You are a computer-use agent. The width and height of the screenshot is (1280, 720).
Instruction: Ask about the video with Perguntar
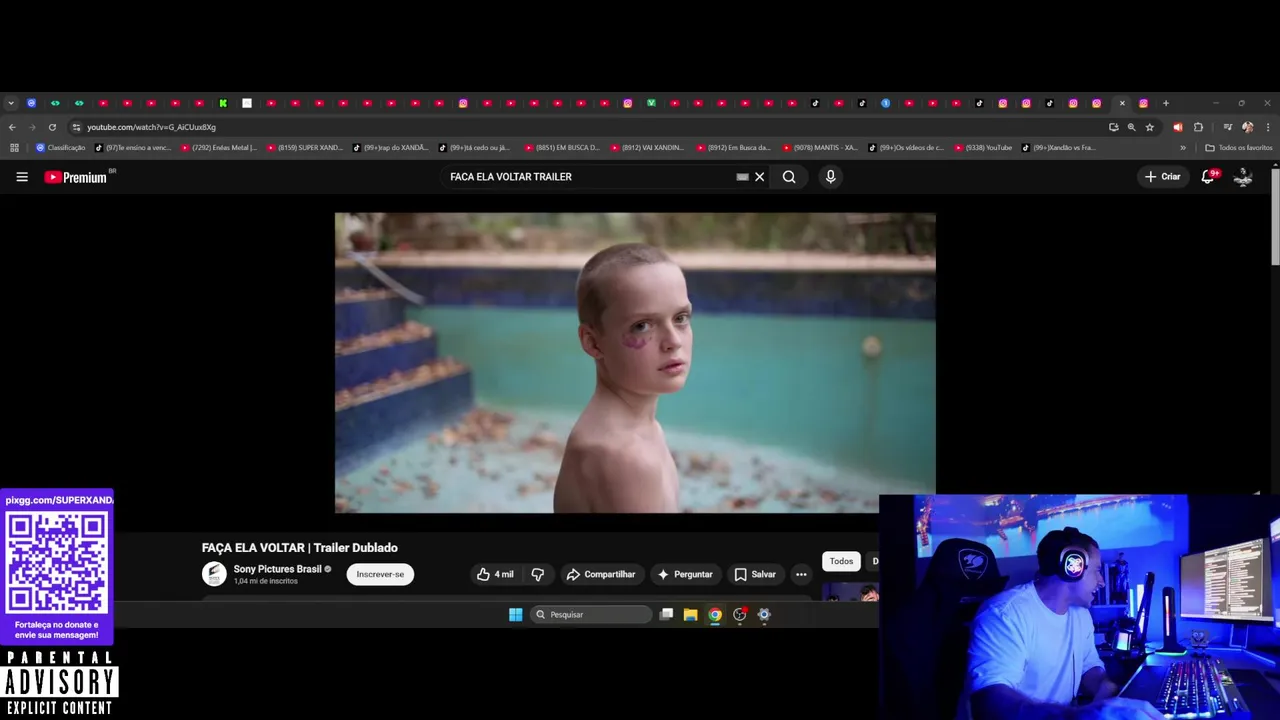point(684,574)
